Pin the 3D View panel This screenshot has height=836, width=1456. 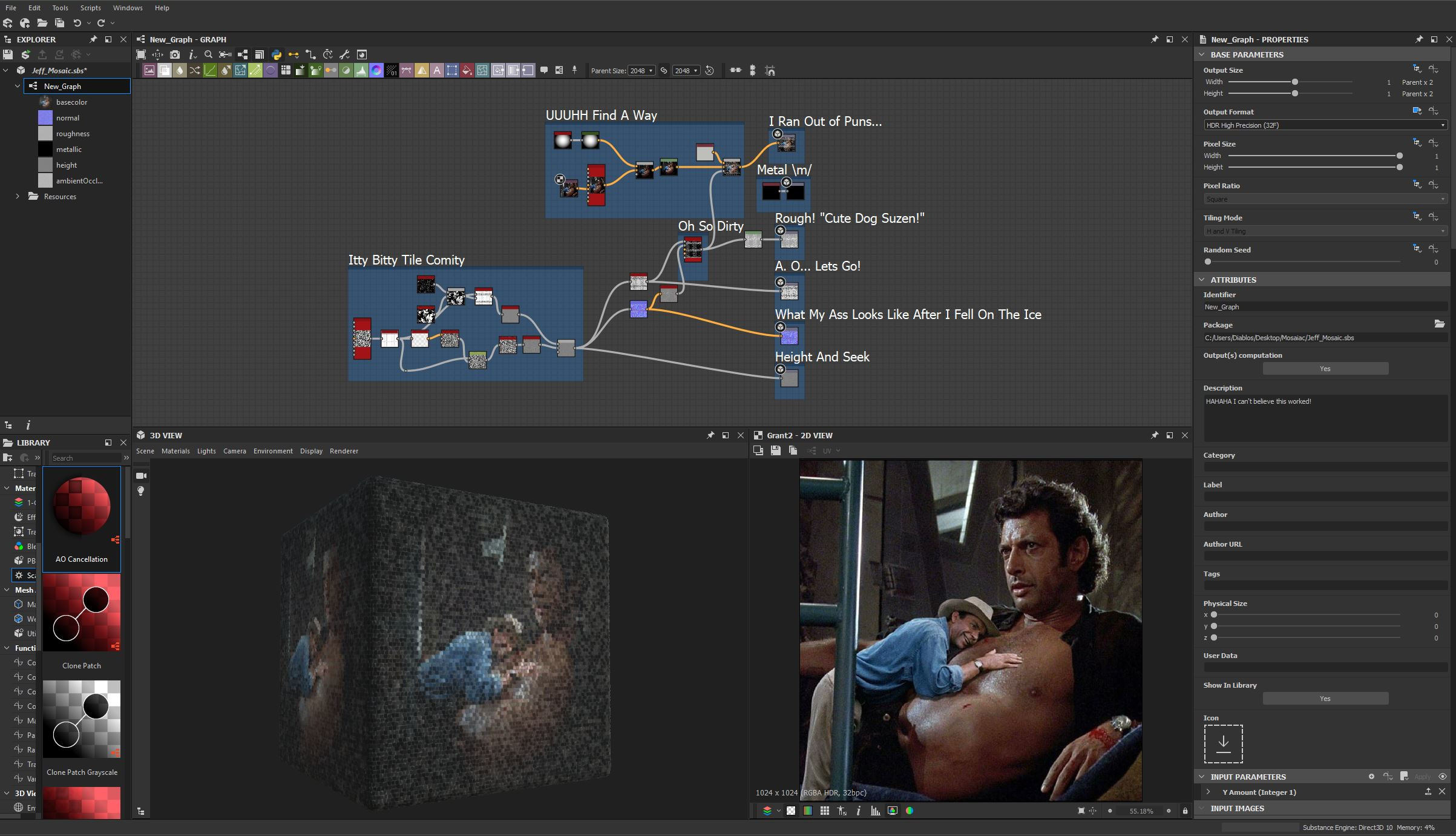pyautogui.click(x=710, y=435)
